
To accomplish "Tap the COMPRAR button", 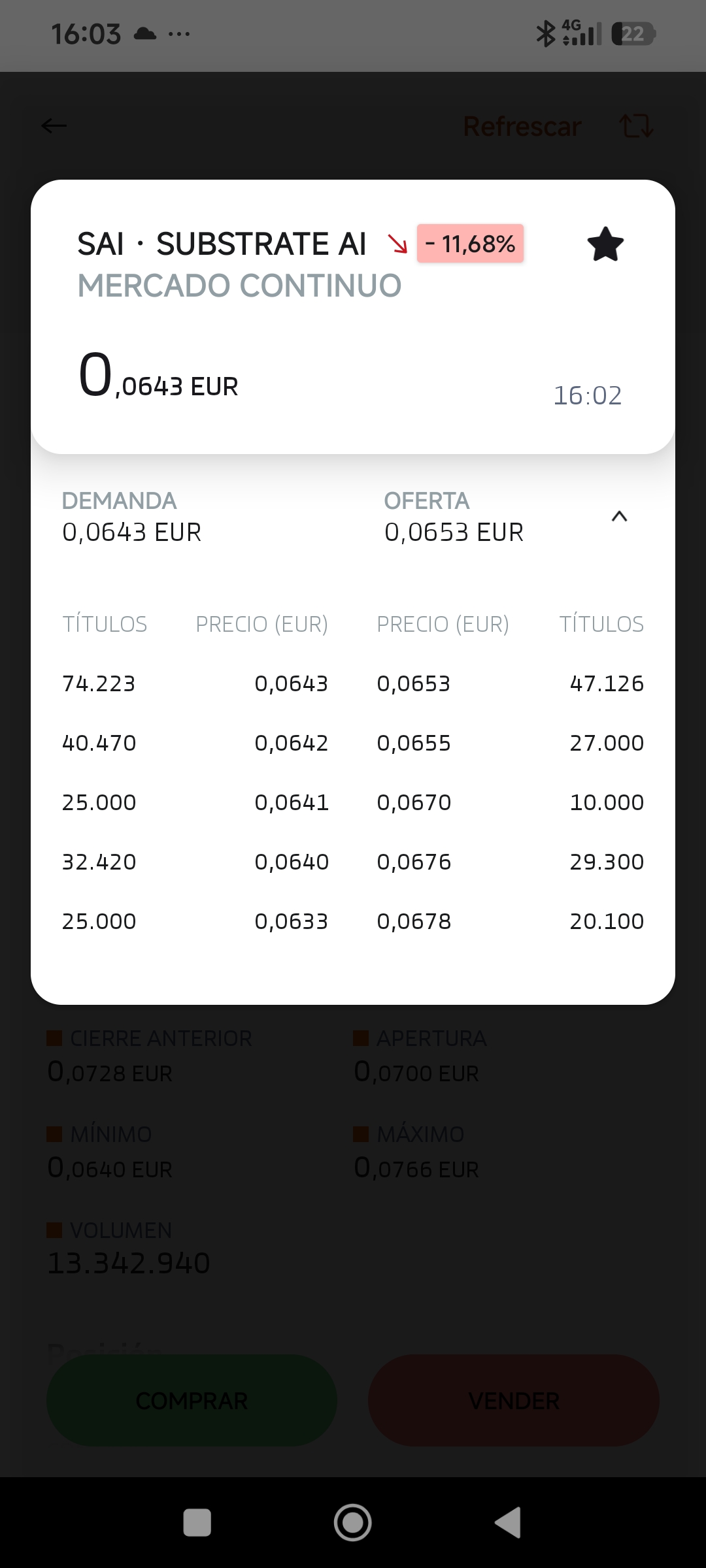I will [192, 1400].
